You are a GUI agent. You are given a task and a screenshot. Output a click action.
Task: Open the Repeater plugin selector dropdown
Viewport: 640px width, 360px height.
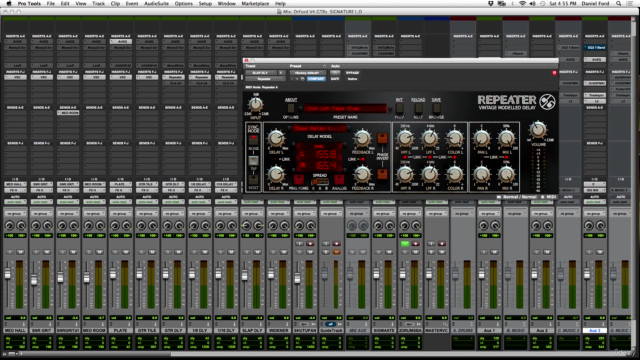click(x=265, y=79)
